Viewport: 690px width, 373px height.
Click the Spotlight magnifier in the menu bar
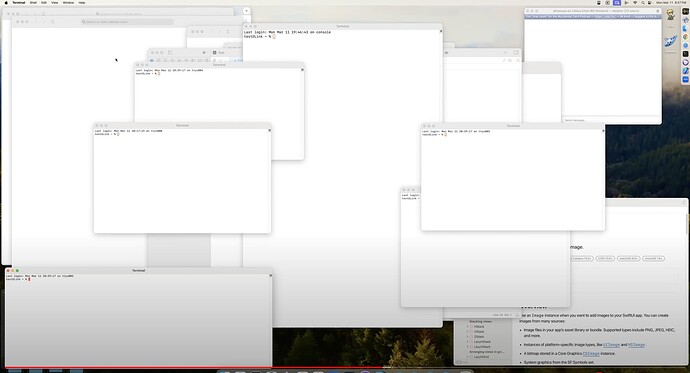642,3
